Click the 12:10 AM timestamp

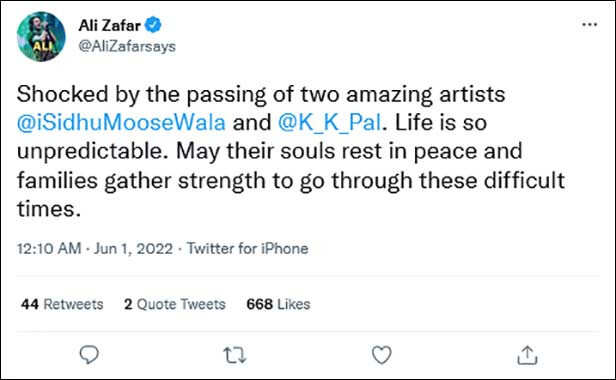(49, 249)
